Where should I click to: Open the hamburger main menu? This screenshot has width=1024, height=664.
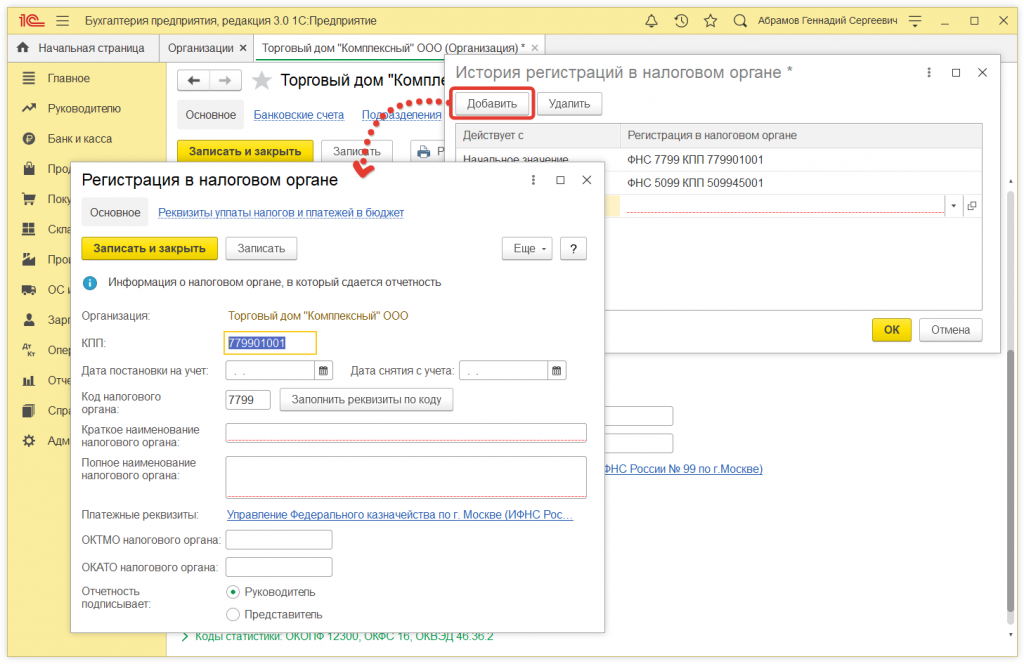(63, 20)
